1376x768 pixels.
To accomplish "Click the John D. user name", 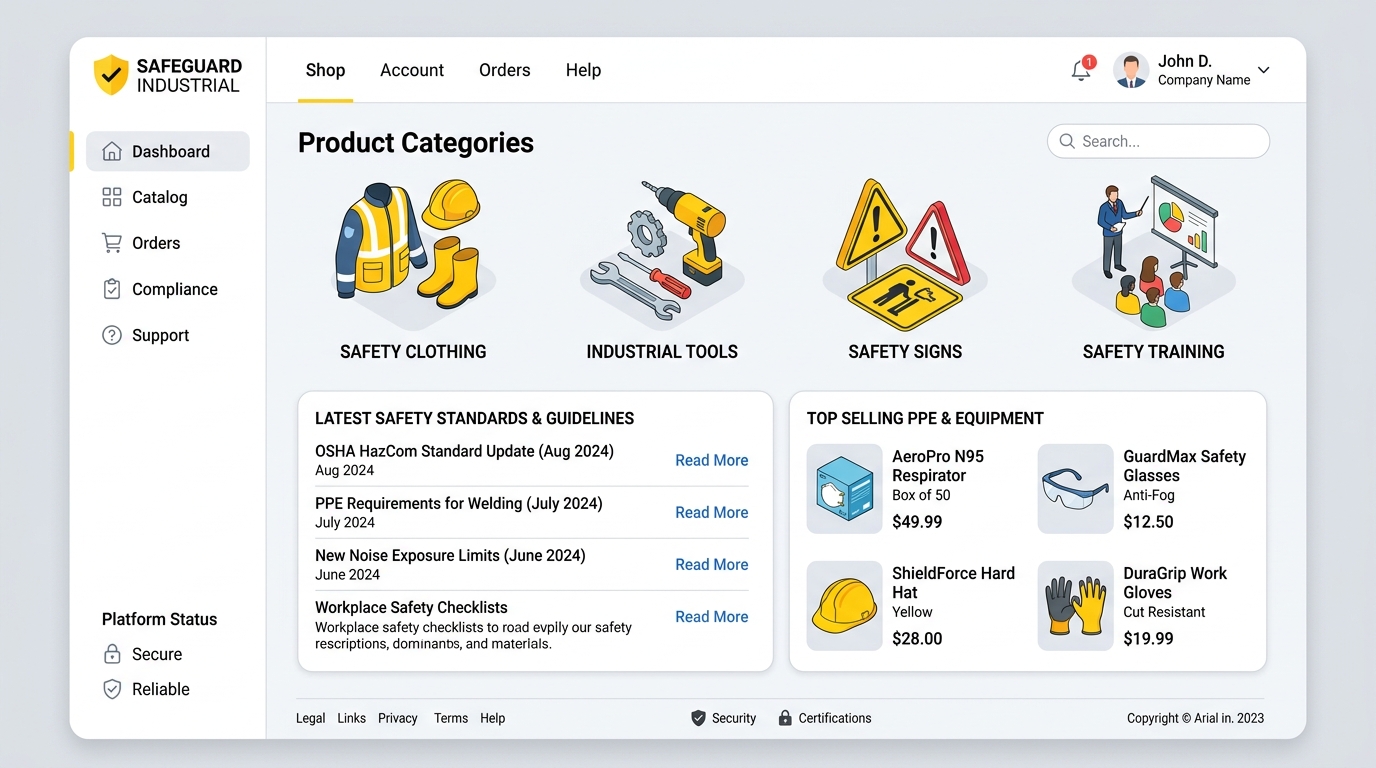I will (1185, 61).
